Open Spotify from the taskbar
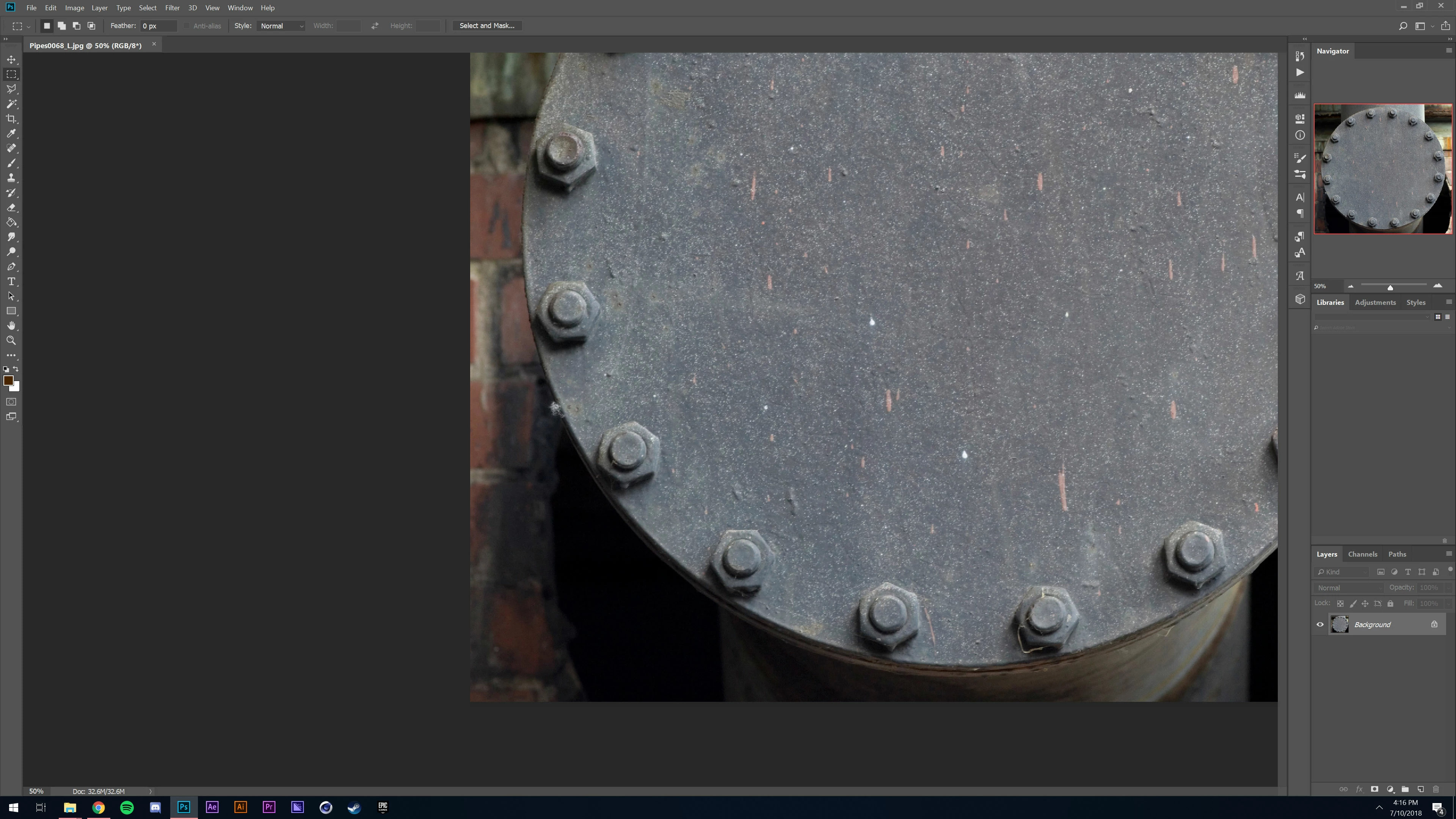 pyautogui.click(x=127, y=807)
